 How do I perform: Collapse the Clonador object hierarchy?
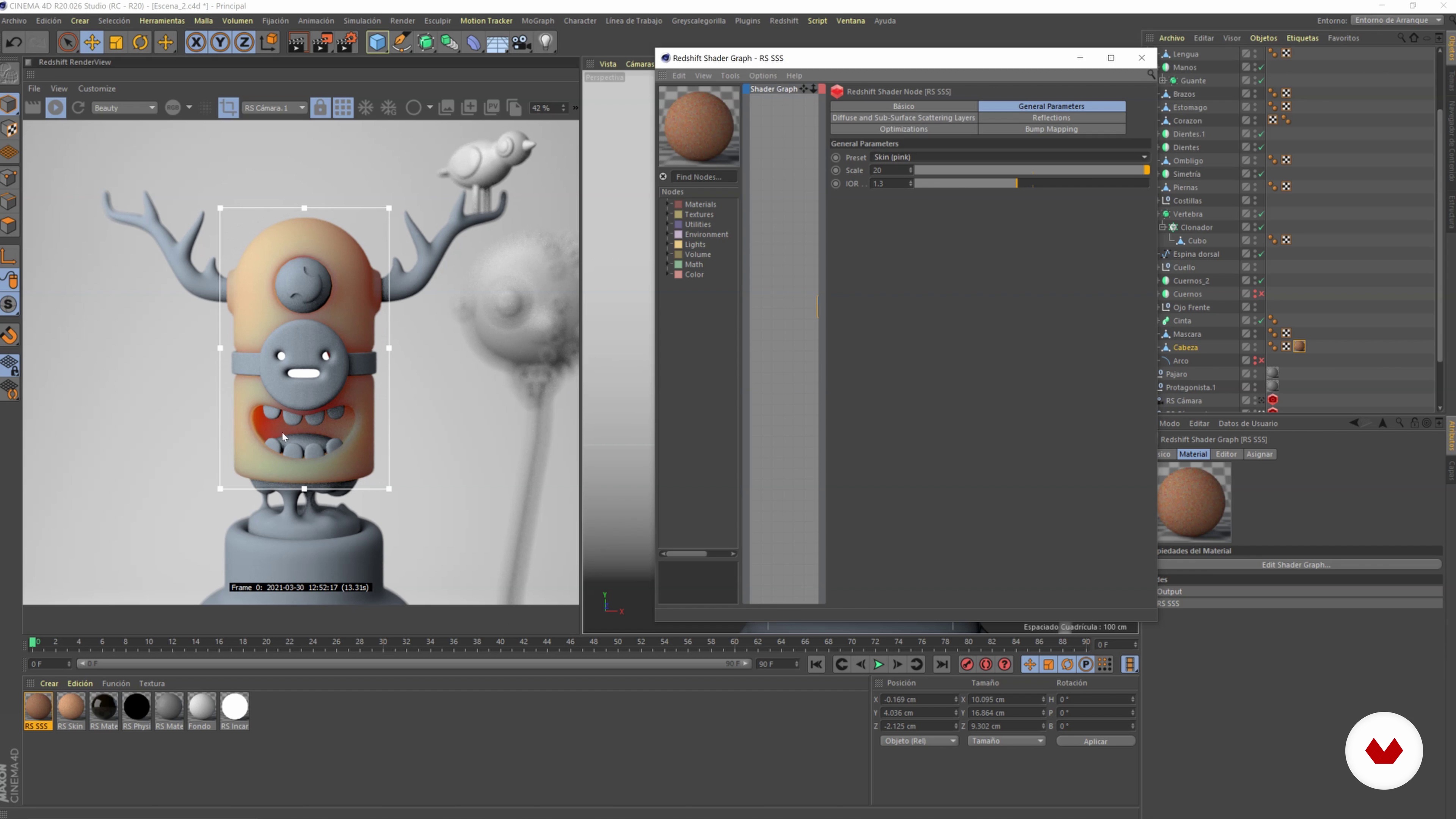coord(1163,227)
